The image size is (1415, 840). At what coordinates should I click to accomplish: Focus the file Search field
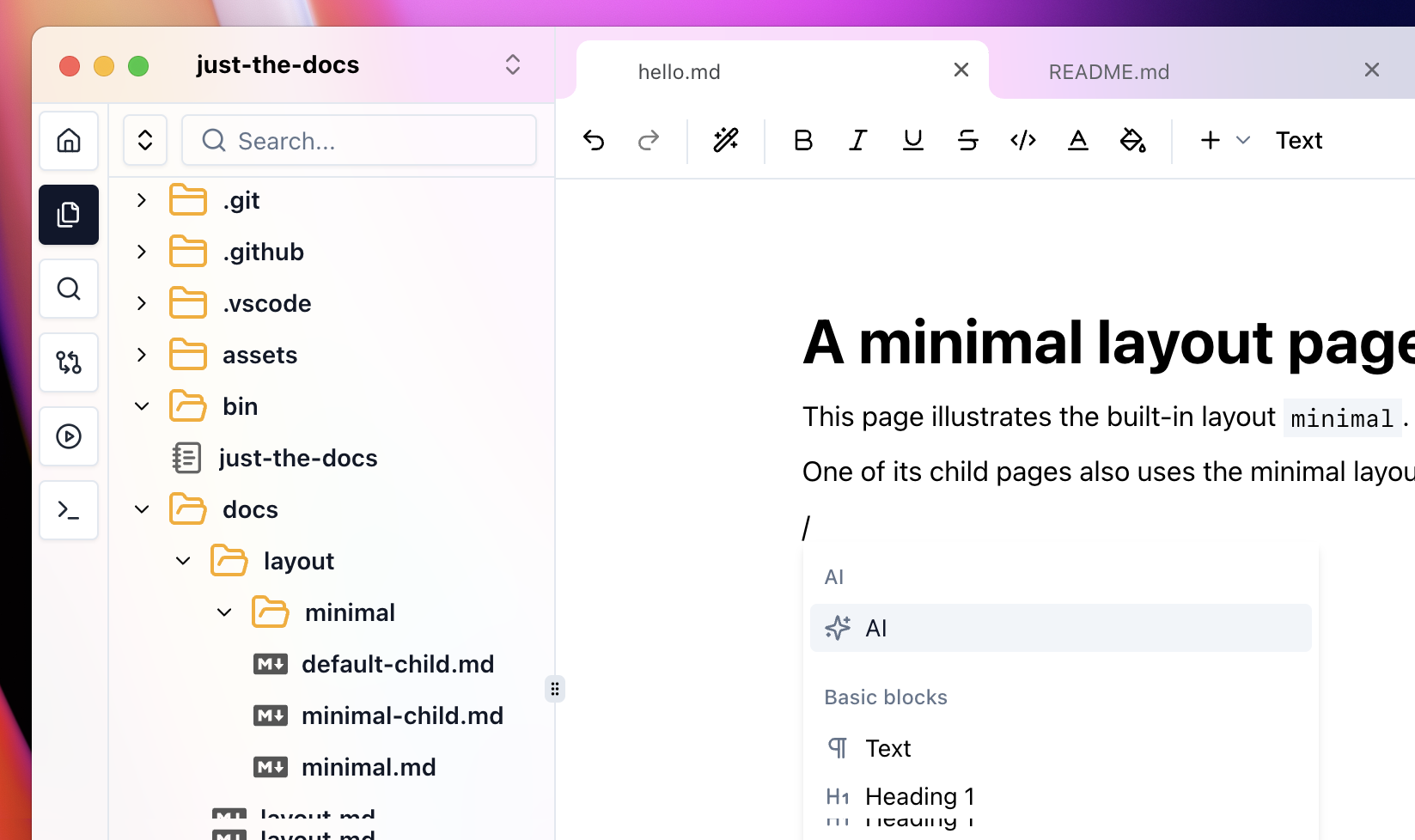[x=359, y=140]
